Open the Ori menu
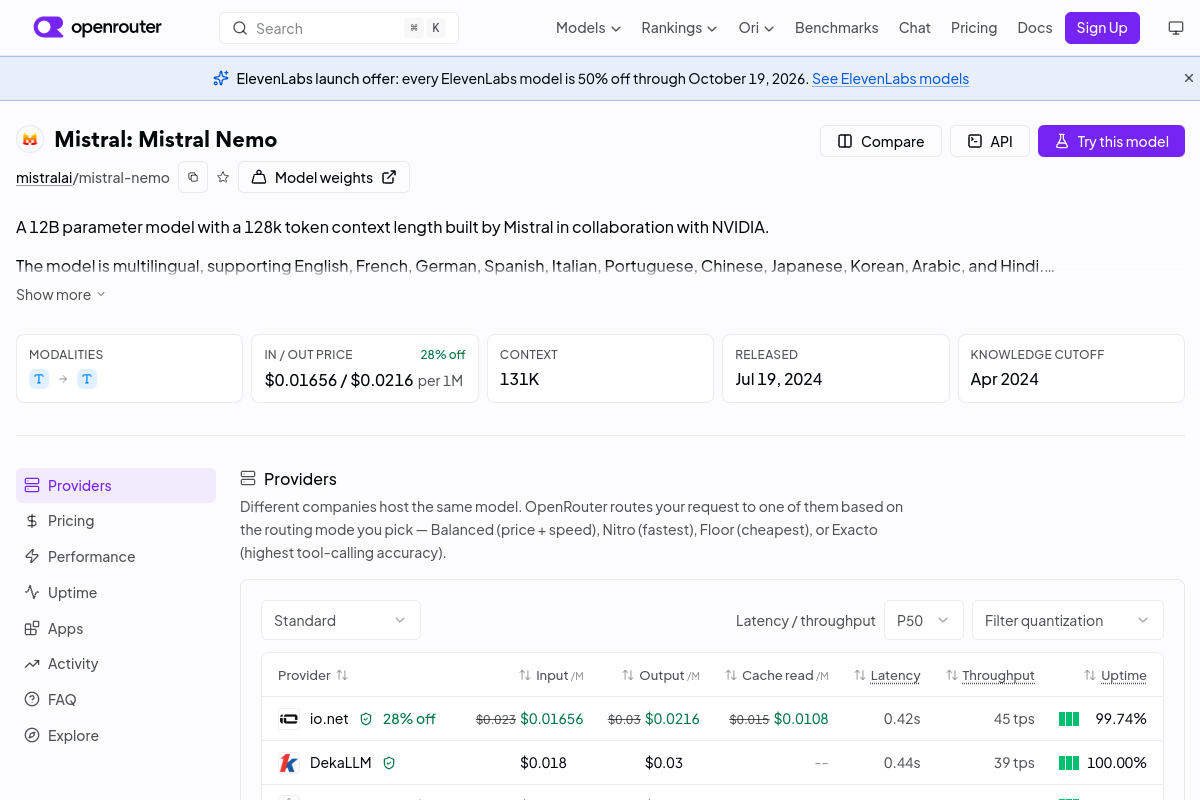Viewport: 1200px width, 800px height. click(756, 28)
